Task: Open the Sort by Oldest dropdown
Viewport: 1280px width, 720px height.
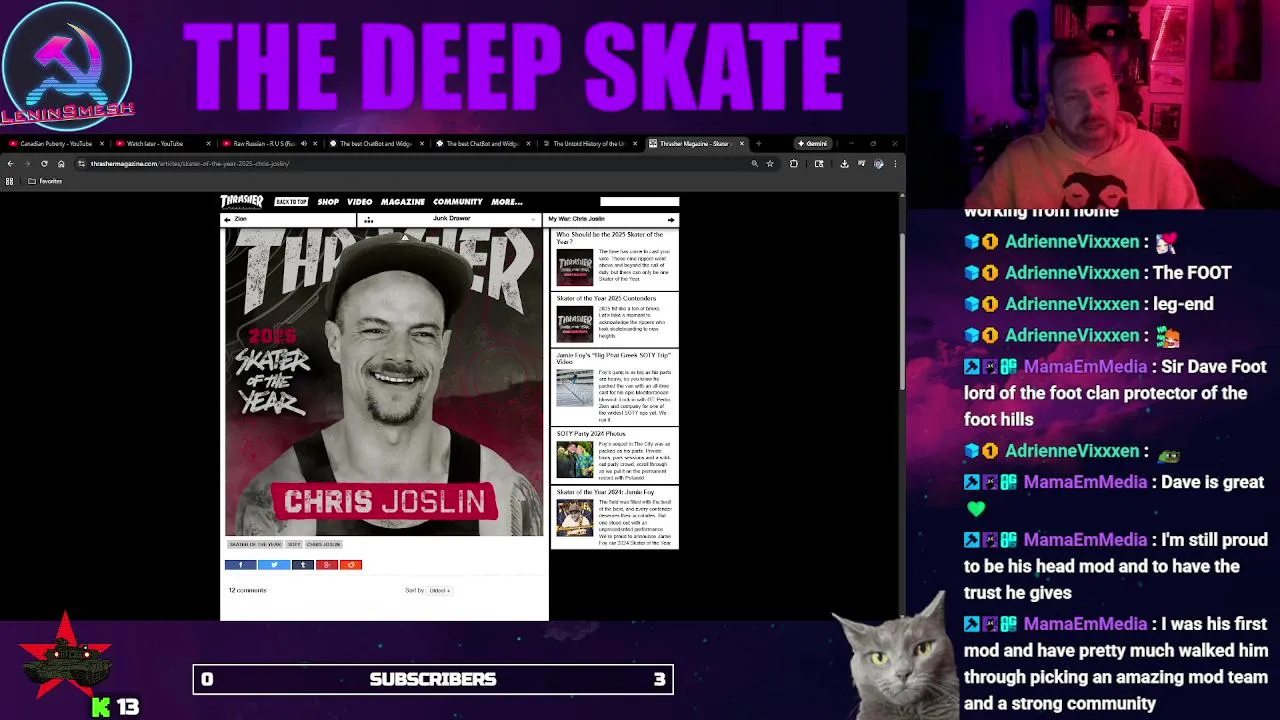Action: pos(439,591)
